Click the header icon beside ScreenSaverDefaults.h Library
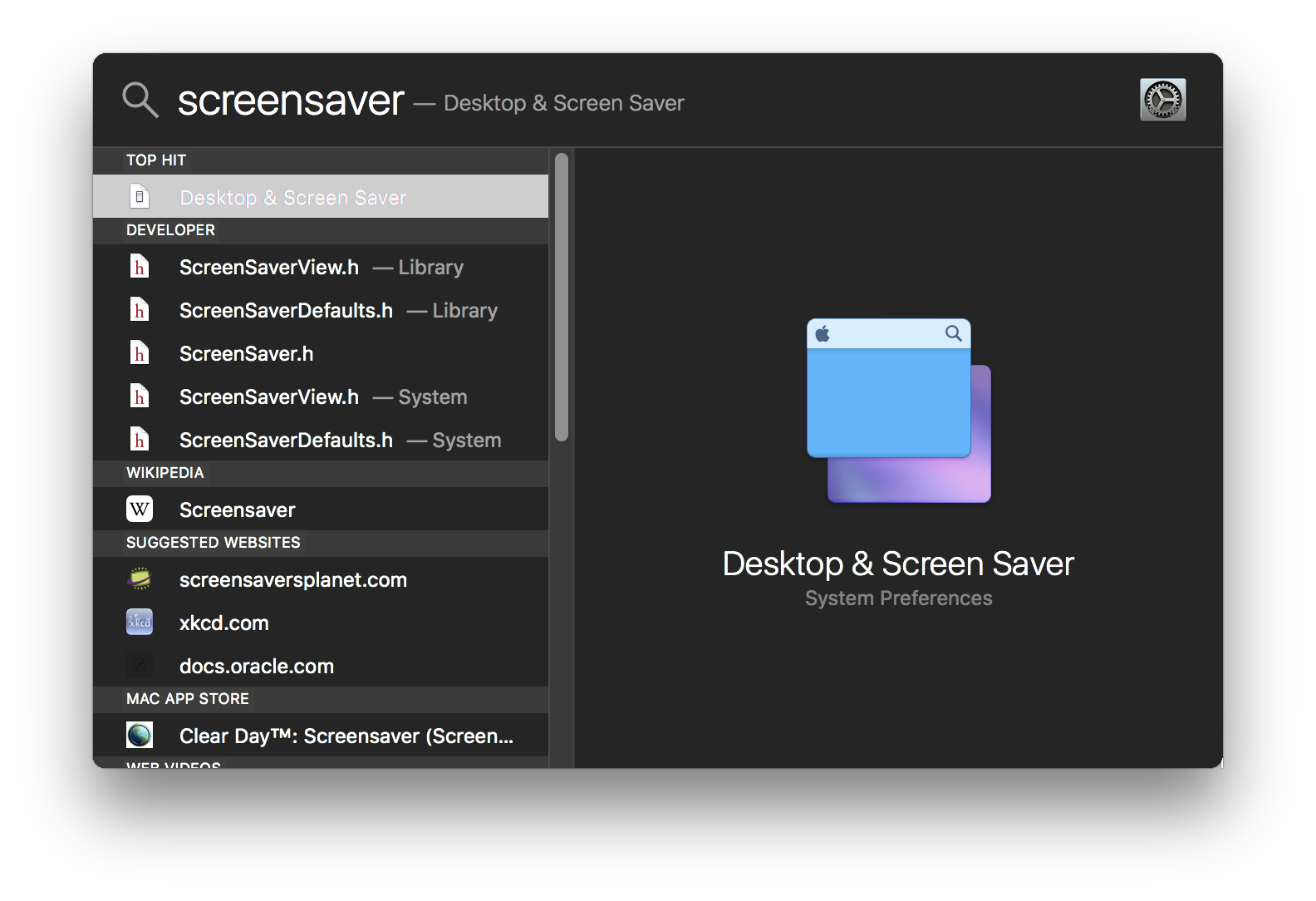This screenshot has height=901, width=1316. (x=140, y=310)
